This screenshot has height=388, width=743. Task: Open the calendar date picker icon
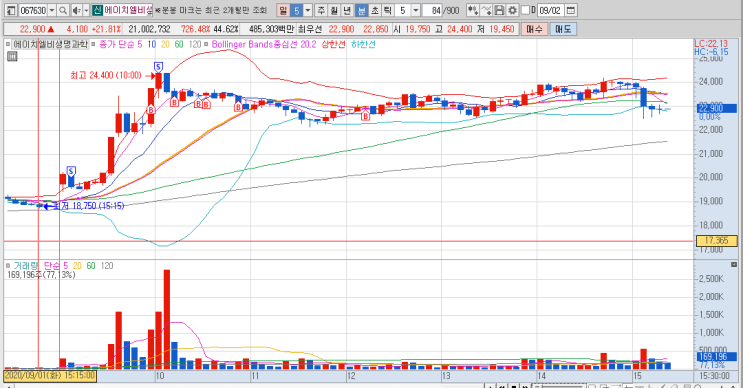[571, 10]
